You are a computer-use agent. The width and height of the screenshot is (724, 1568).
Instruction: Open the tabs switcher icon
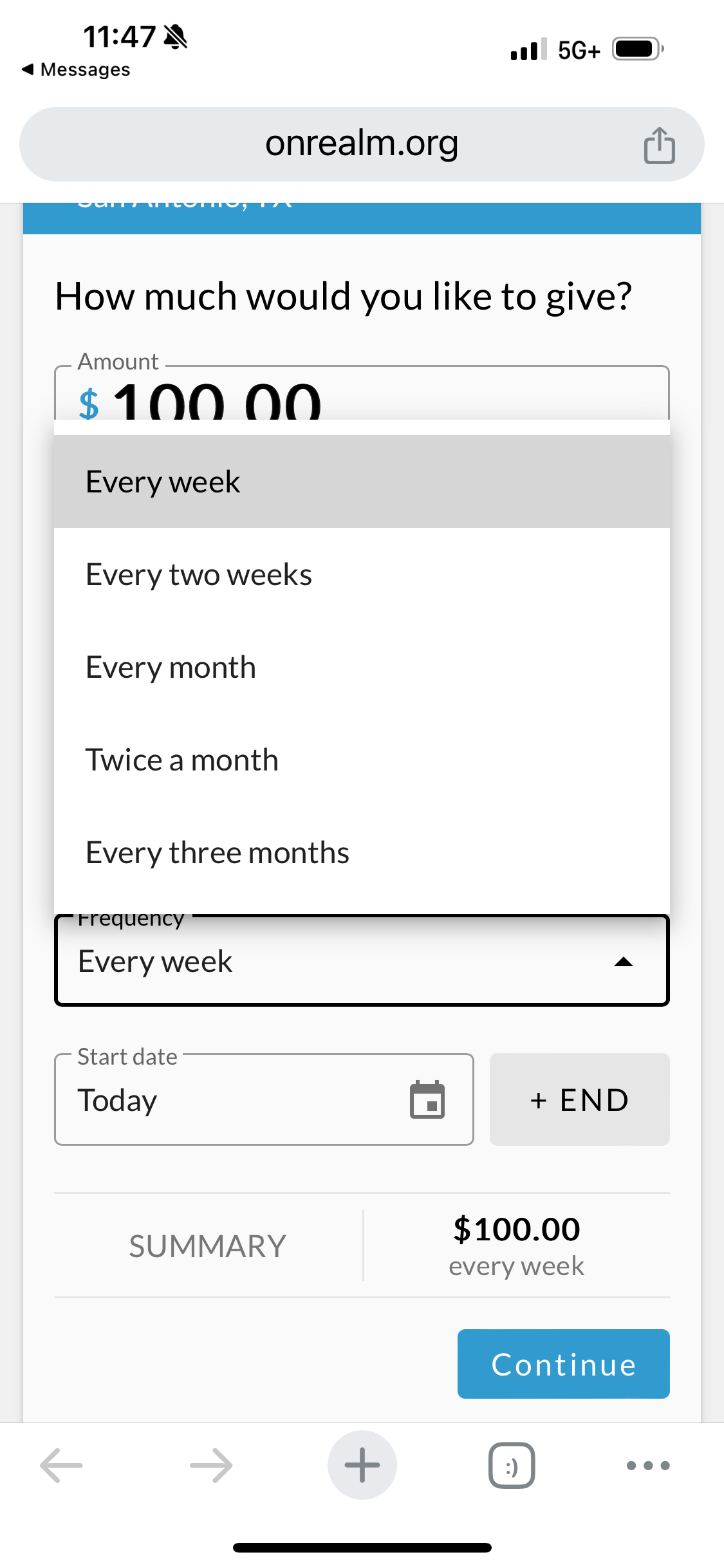pos(512,1466)
